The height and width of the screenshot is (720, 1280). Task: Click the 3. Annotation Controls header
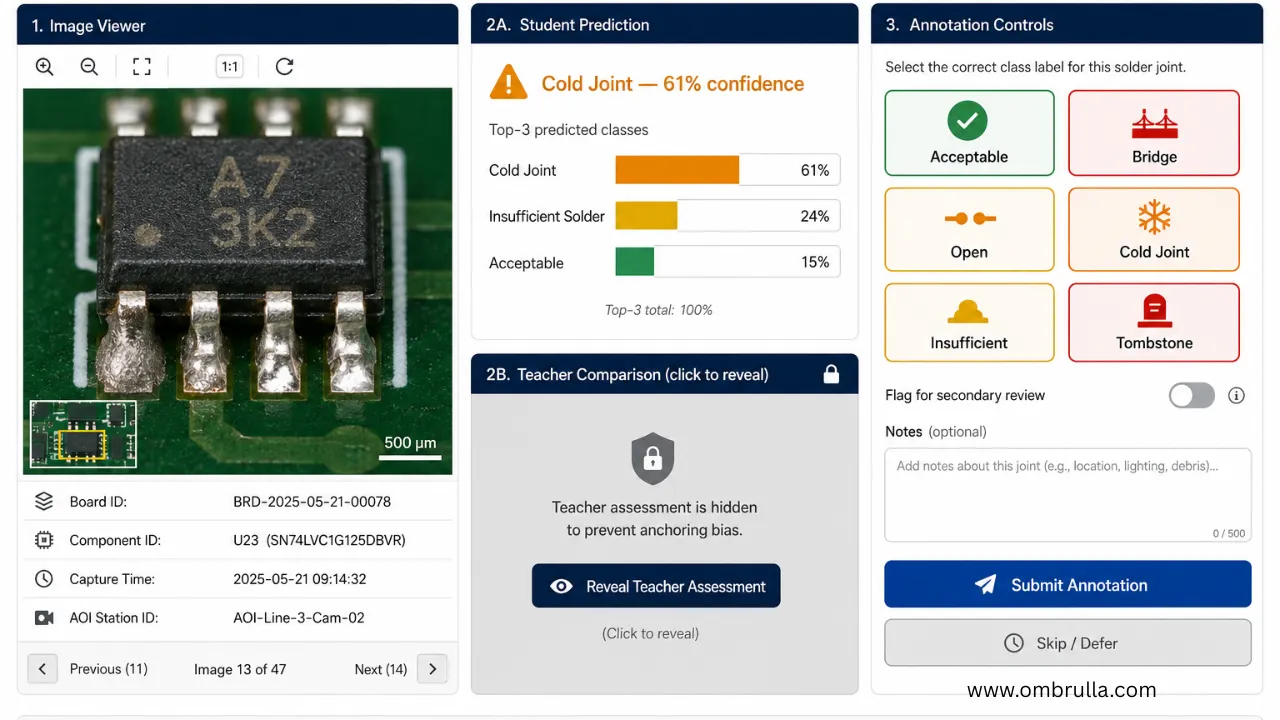pos(1066,25)
